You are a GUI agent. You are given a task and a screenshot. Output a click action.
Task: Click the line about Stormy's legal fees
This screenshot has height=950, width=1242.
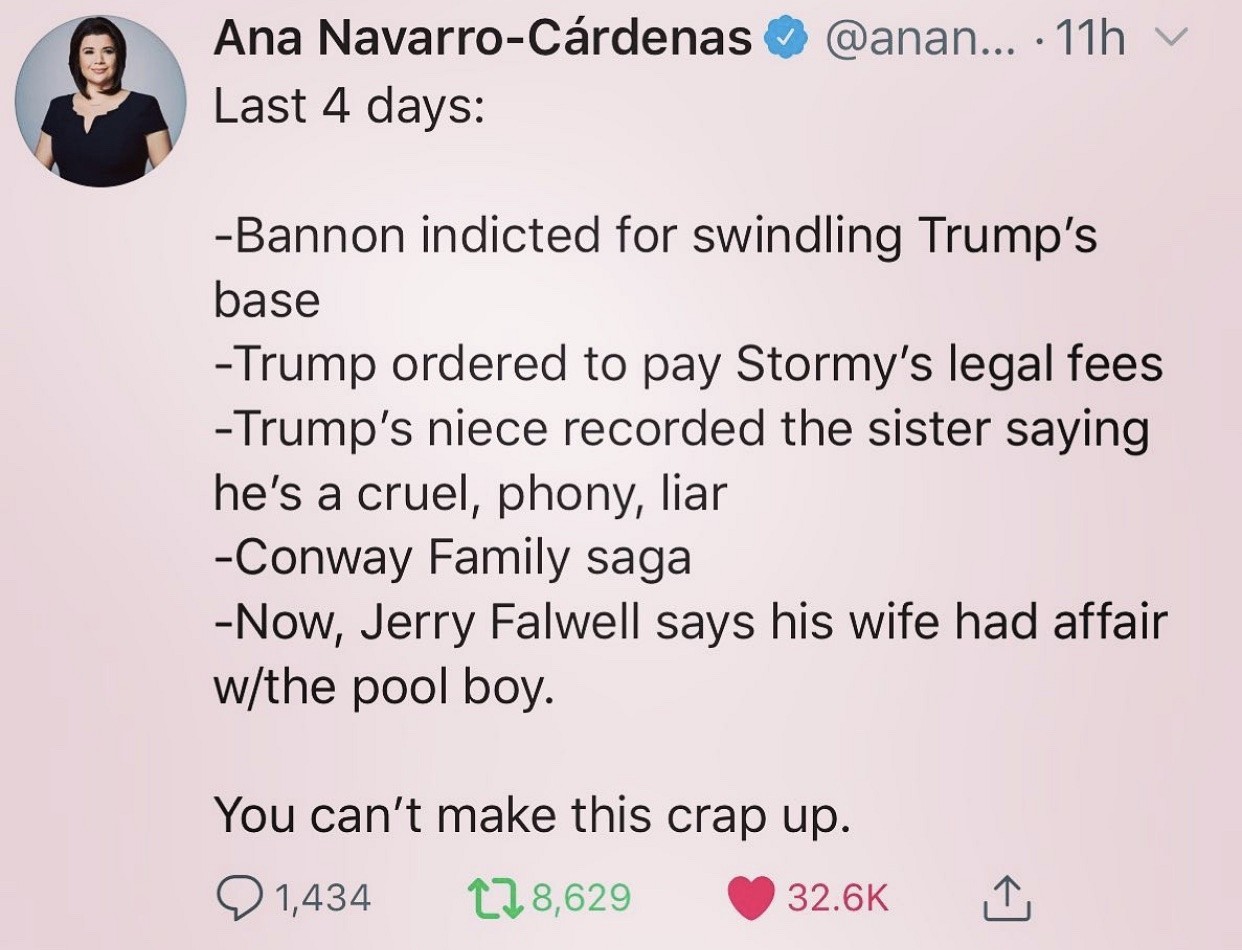click(688, 365)
